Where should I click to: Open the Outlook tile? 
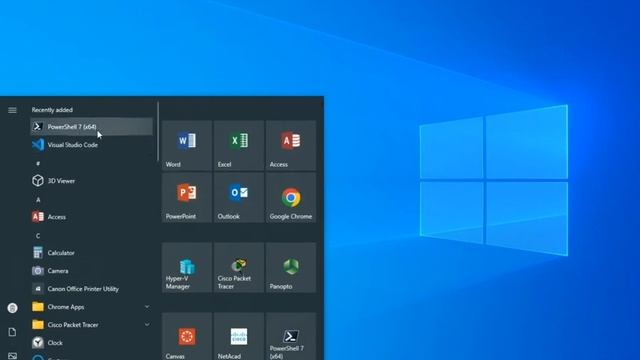click(239, 198)
